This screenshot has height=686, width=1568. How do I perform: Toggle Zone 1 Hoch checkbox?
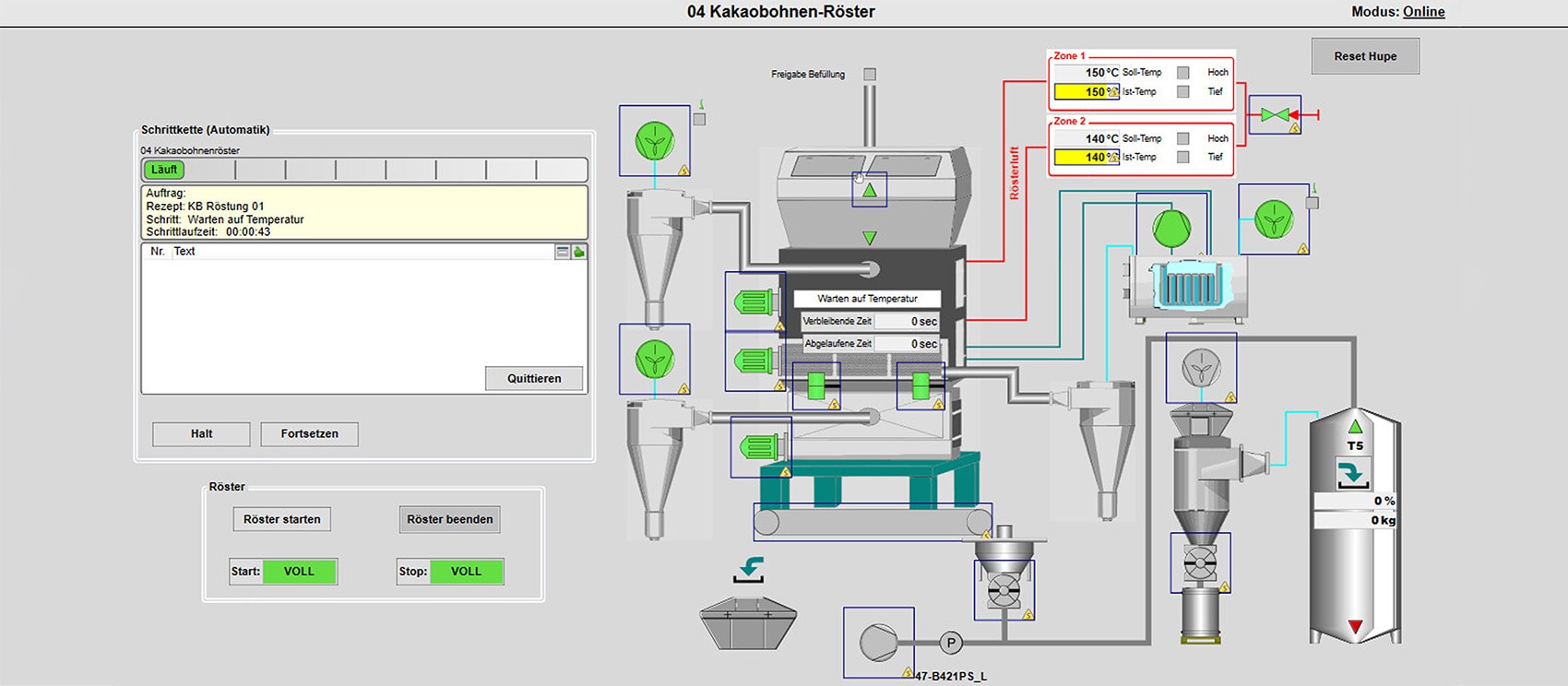click(1183, 72)
